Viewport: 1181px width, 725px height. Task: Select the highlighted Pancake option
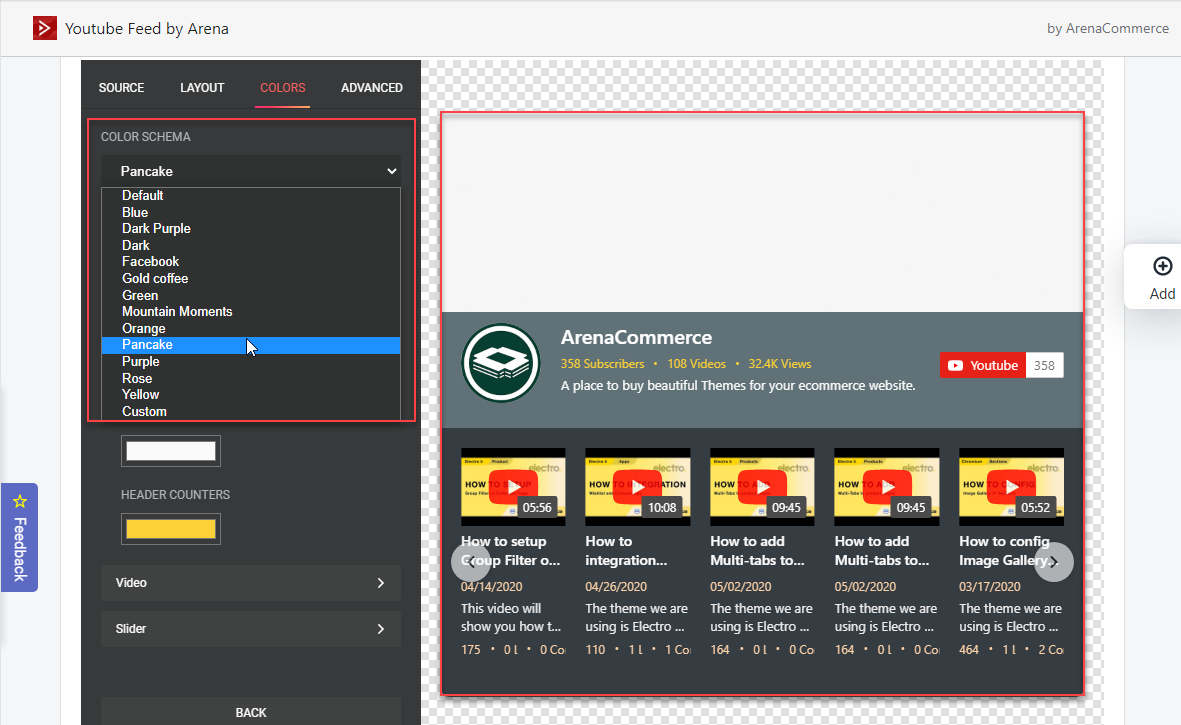251,345
